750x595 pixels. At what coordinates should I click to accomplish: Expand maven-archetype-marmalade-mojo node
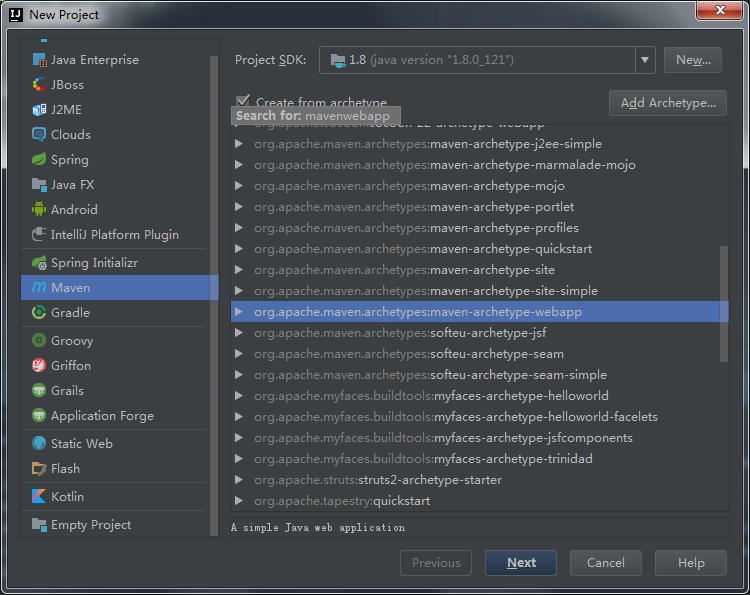tap(239, 165)
